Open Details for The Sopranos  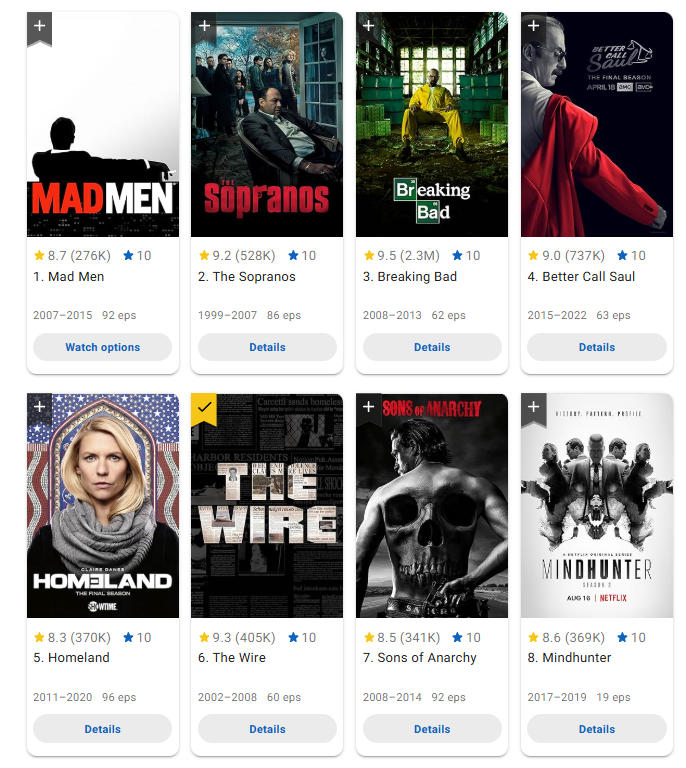267,347
